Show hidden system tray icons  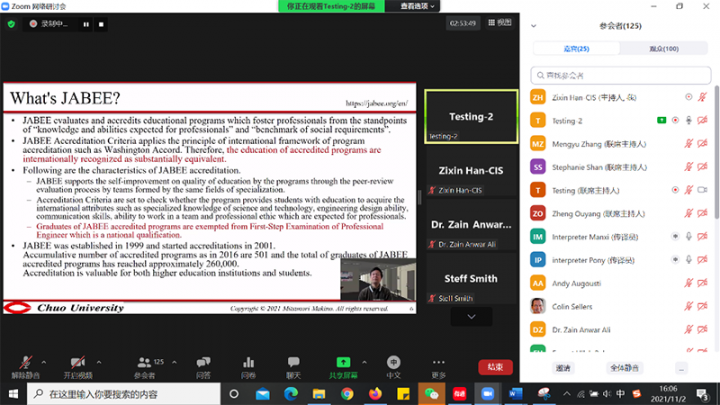pos(567,394)
